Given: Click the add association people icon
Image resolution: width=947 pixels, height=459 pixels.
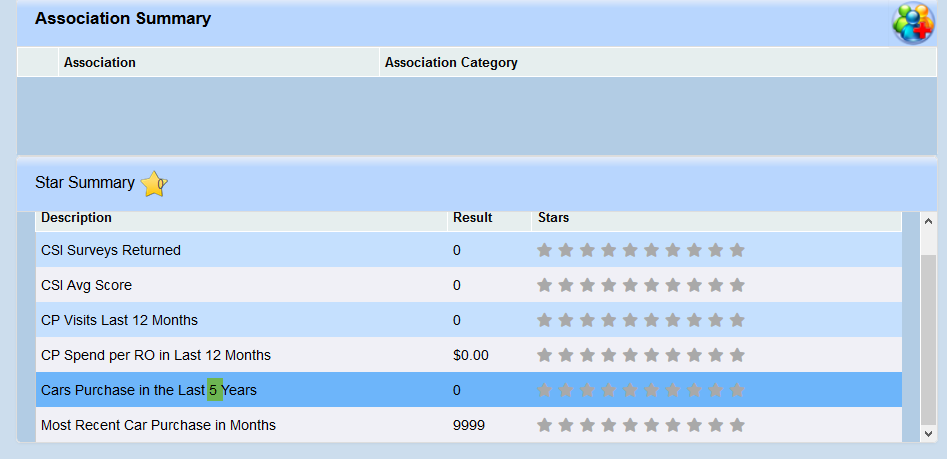Looking at the screenshot, I should [912, 23].
